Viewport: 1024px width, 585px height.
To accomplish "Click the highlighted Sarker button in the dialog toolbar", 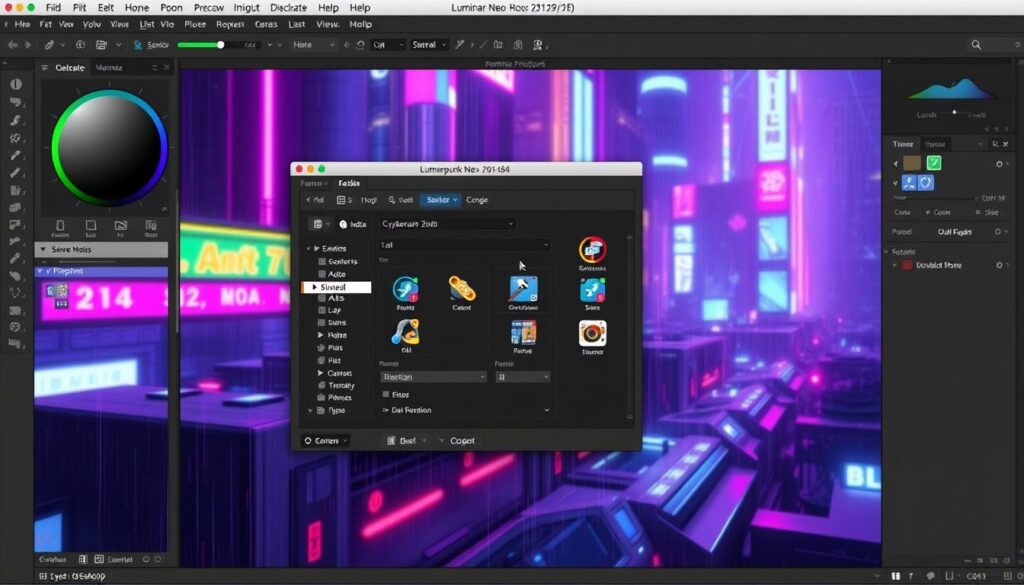I will pos(441,200).
